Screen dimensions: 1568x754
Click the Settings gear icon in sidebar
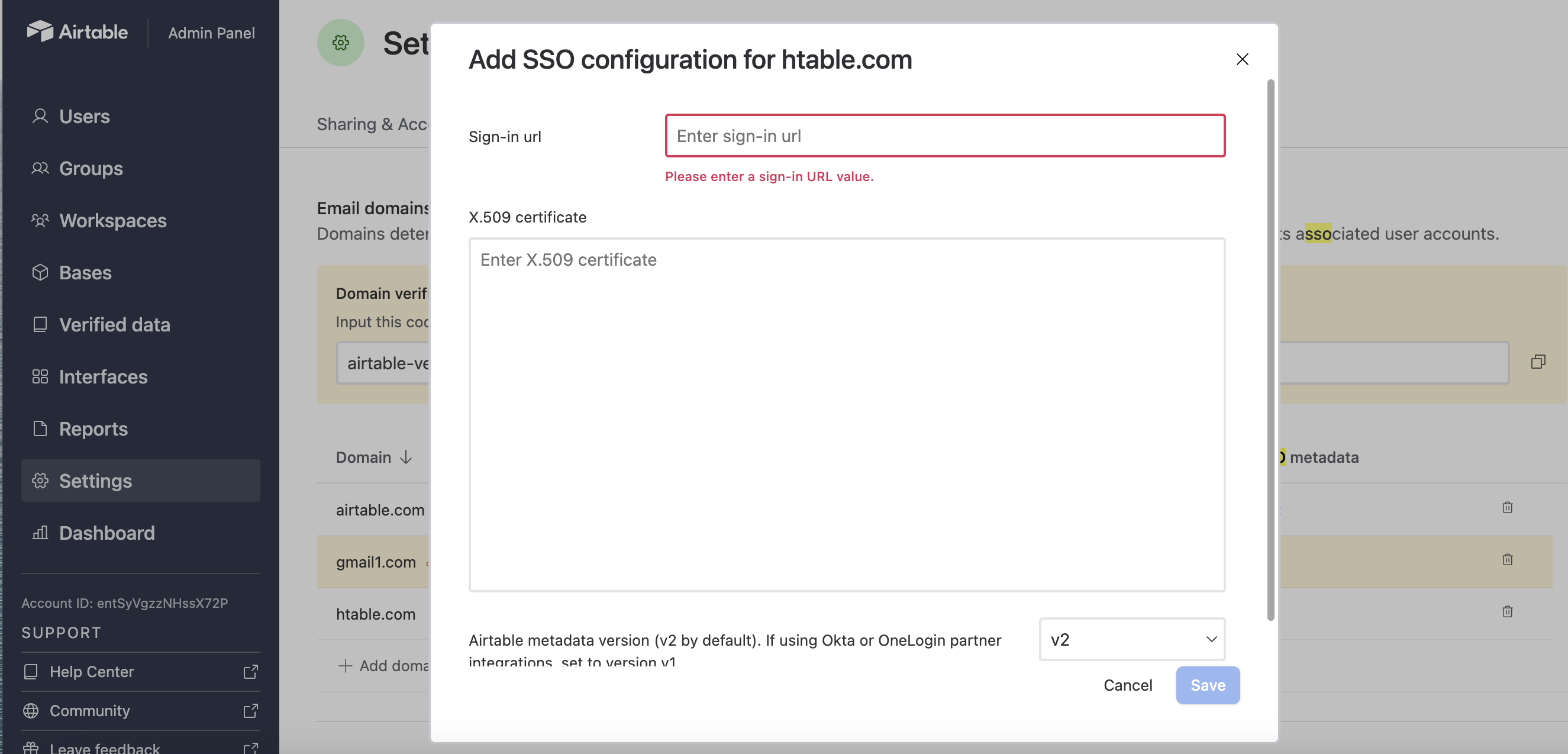click(x=40, y=481)
